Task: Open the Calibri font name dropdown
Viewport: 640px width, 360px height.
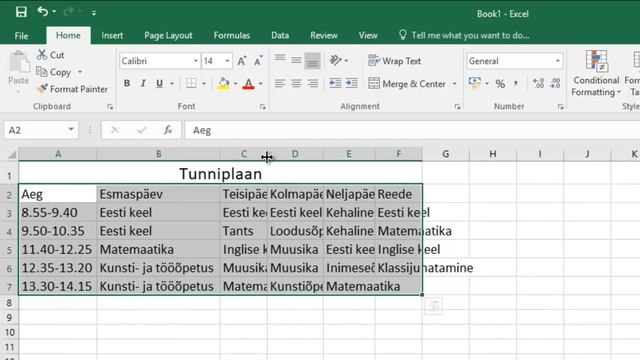Action: 196,61
